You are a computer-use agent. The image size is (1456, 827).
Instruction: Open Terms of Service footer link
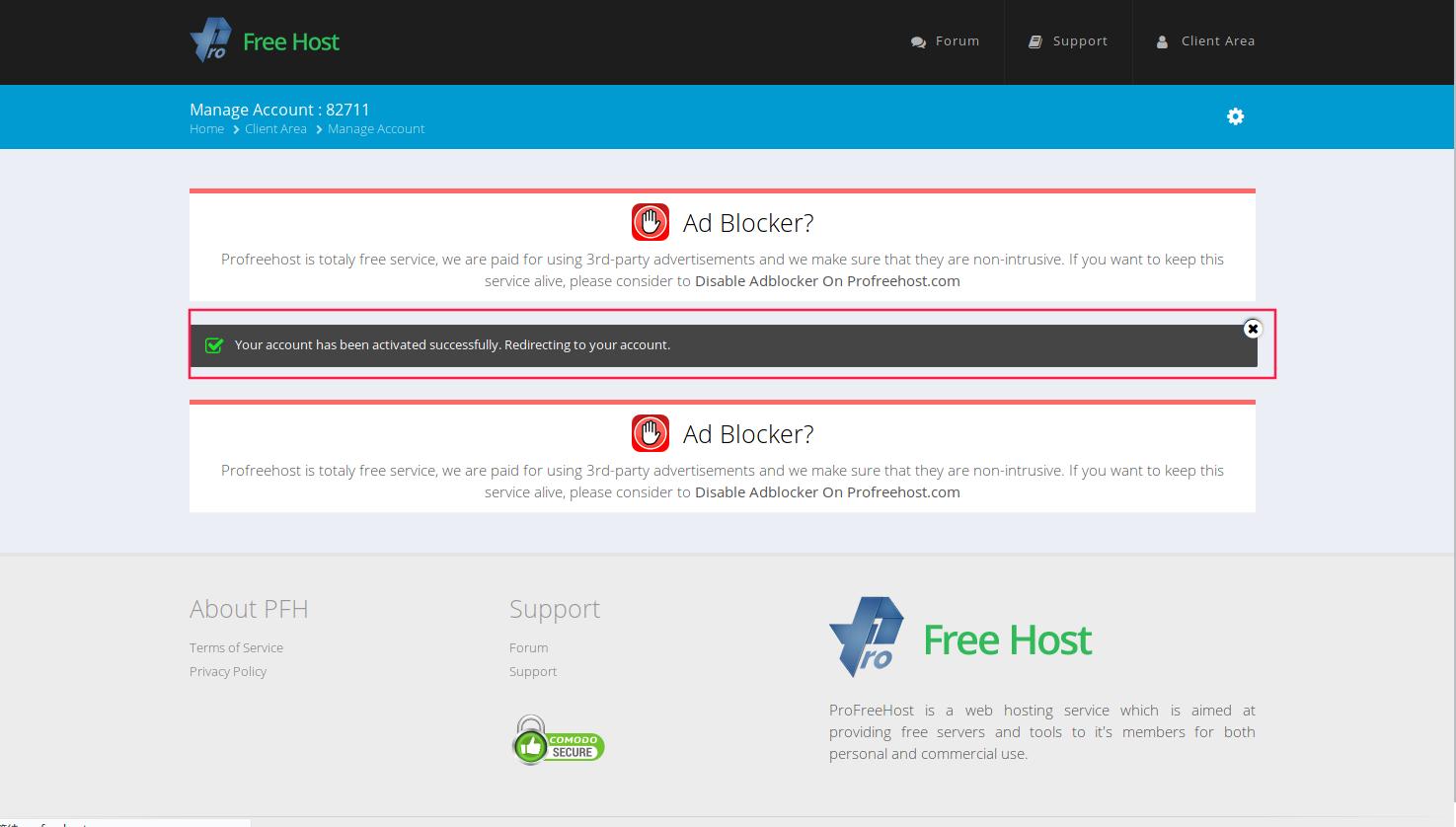pos(236,648)
